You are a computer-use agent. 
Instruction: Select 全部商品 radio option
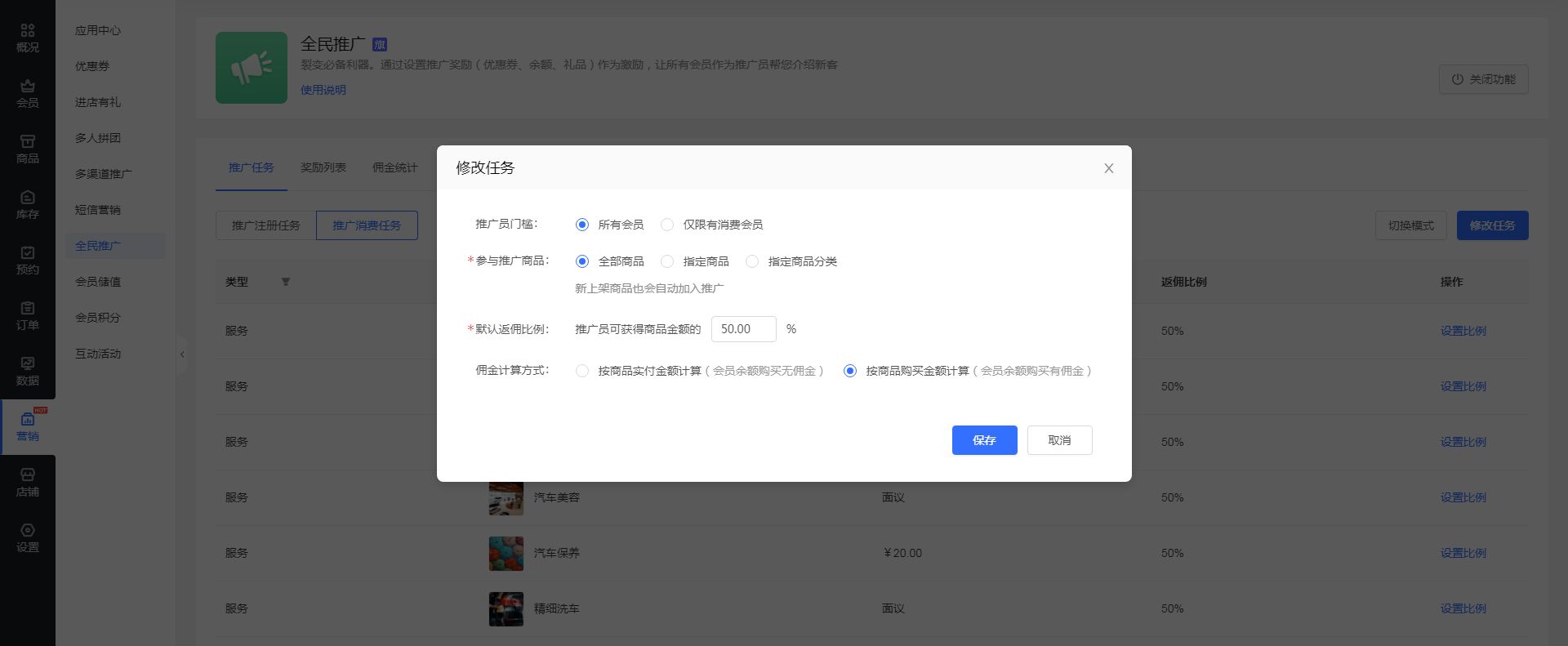[x=582, y=261]
